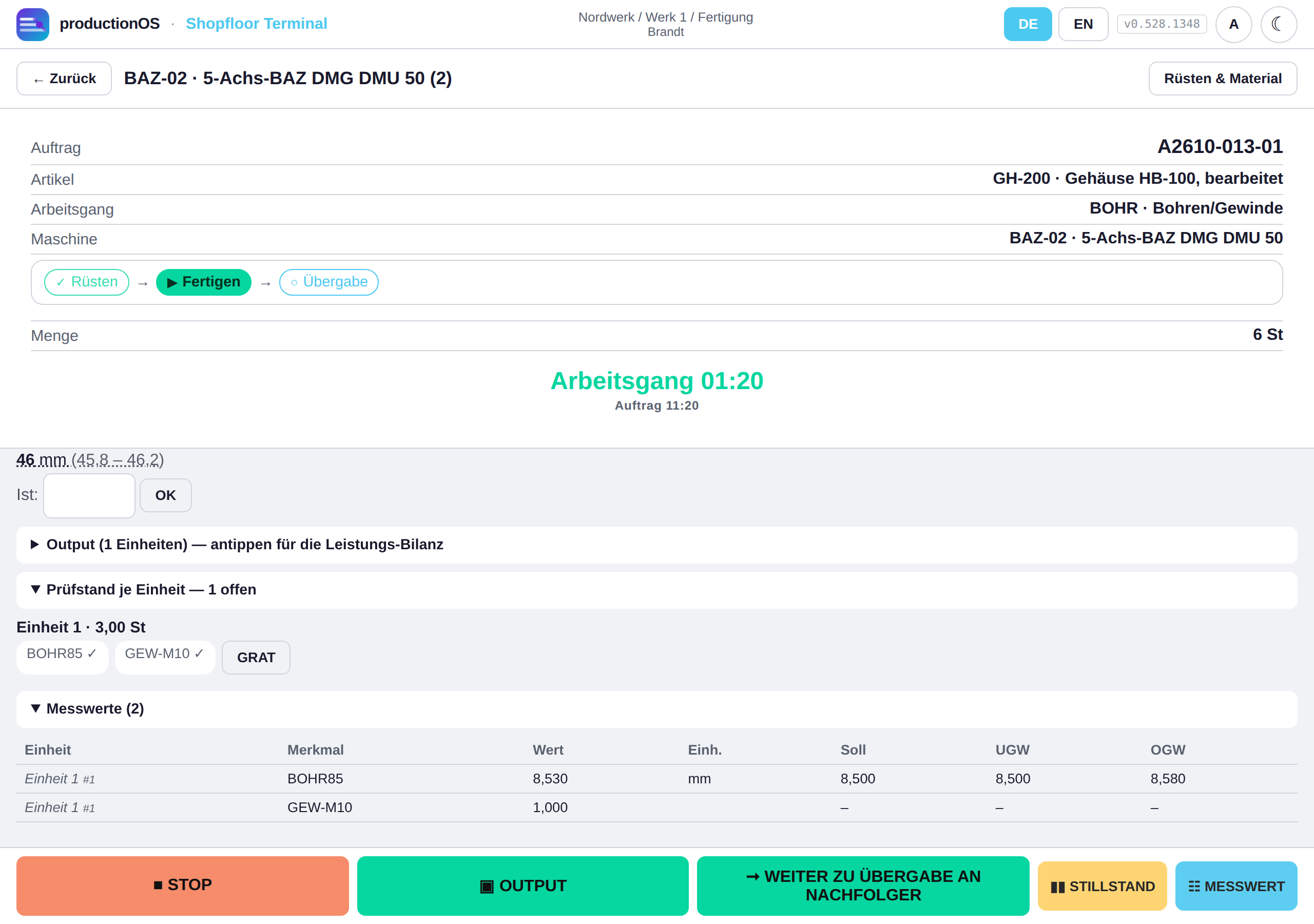Confirm measurement with the OK button

165,495
